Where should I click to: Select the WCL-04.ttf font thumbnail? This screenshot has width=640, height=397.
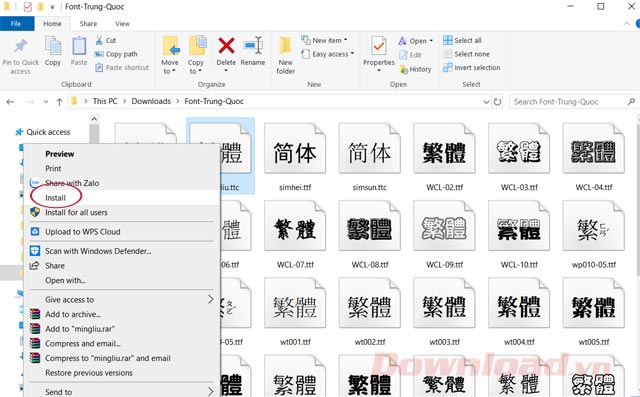594,149
